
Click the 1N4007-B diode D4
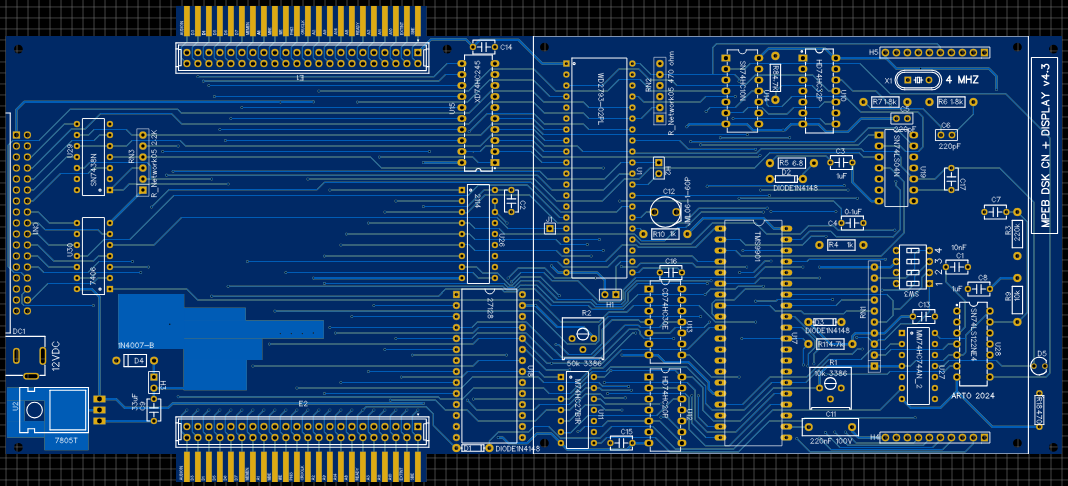[x=139, y=360]
